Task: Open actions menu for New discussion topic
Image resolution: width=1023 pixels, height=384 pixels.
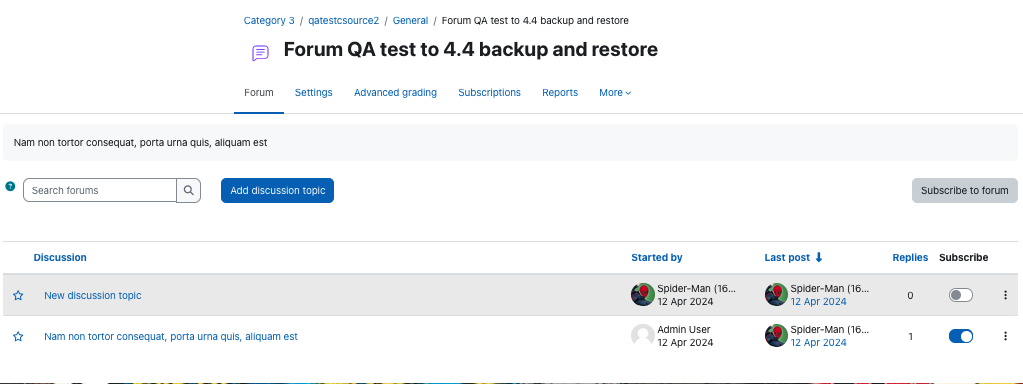Action: click(1005, 295)
